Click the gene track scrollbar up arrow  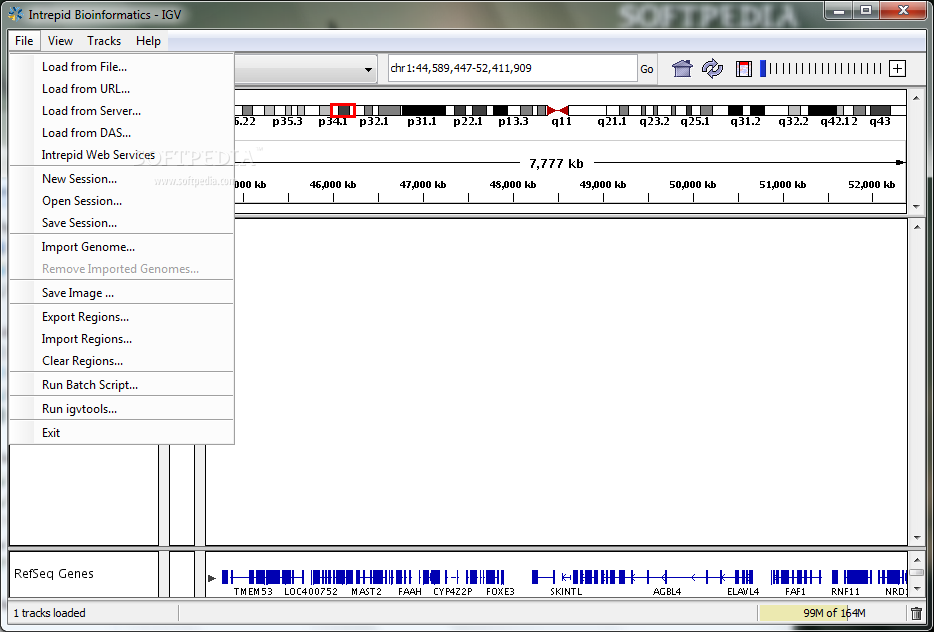pos(917,559)
